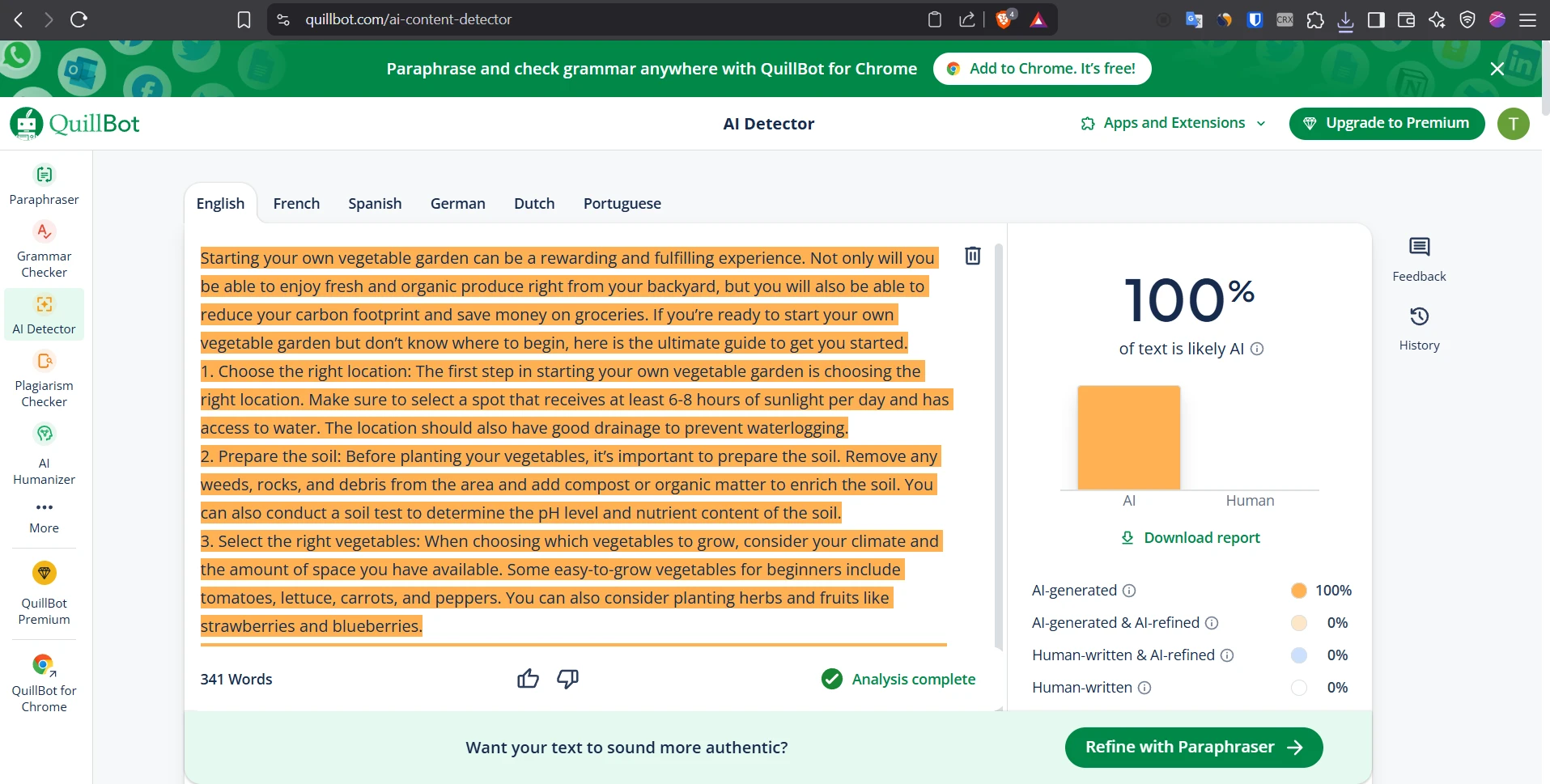Select the AI Detector sidebar item
The width and height of the screenshot is (1550, 784).
tap(44, 315)
